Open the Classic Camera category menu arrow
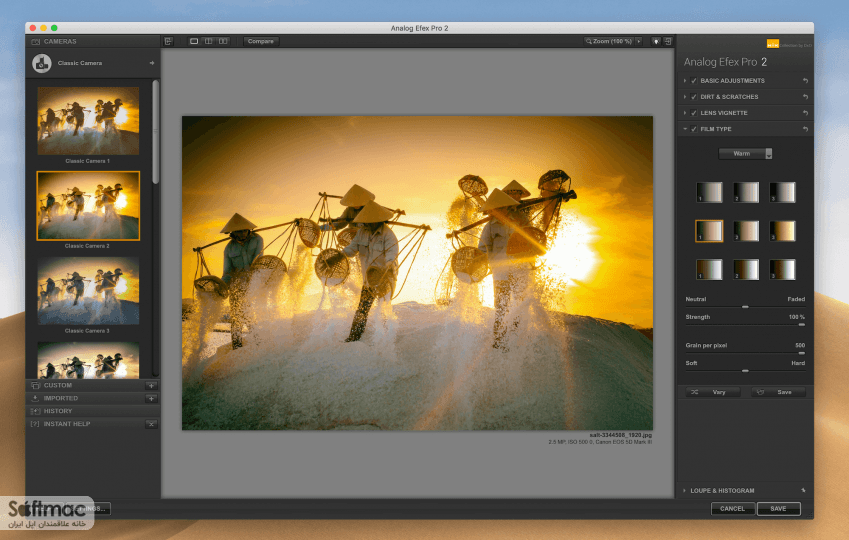The width and height of the screenshot is (849, 540). click(152, 63)
